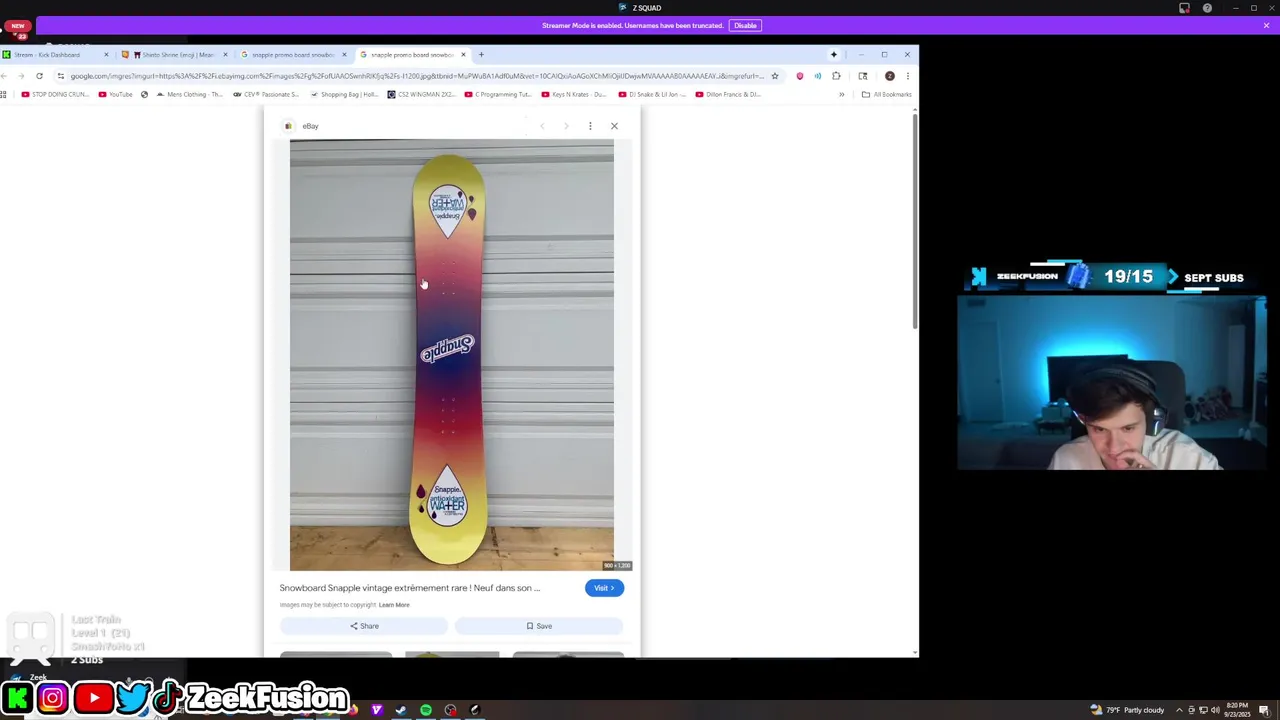Viewport: 1280px width, 720px height.
Task: Open the weather widget showing 79°F
Action: coord(1128,710)
